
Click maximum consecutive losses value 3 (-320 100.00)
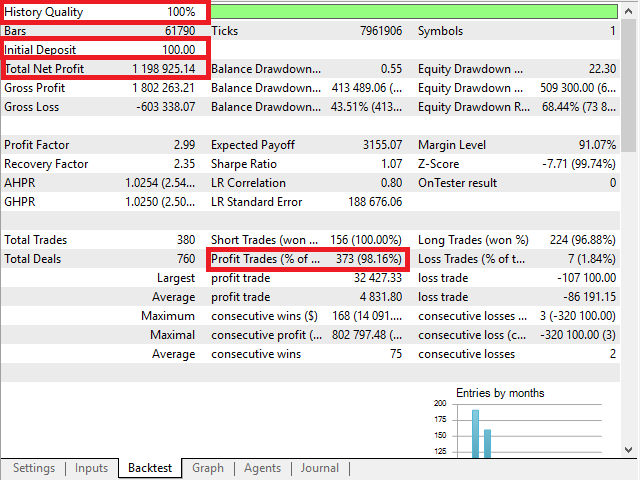tap(579, 316)
